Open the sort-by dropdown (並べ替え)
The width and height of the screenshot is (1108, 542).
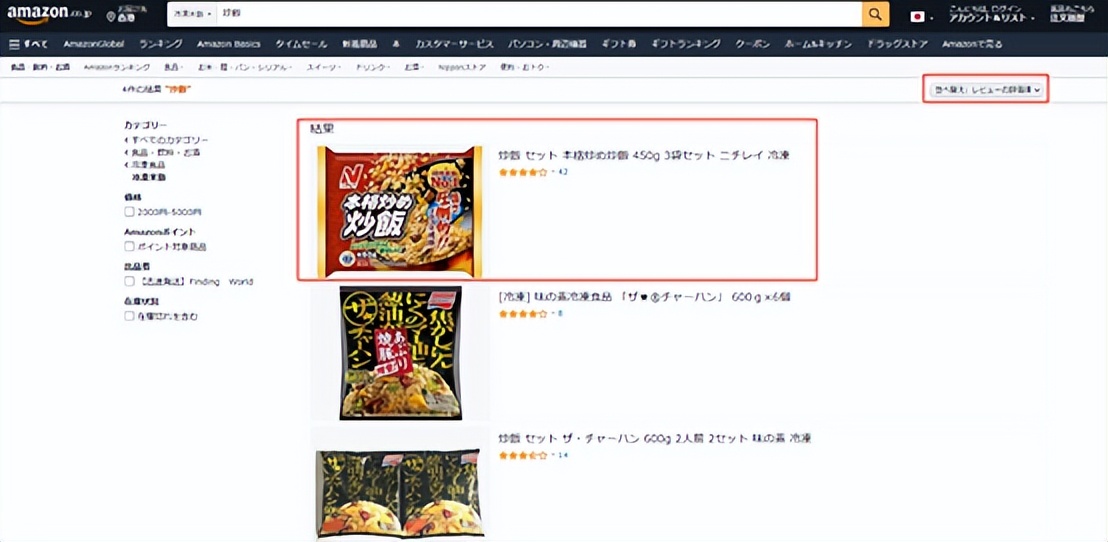pyautogui.click(x=986, y=90)
